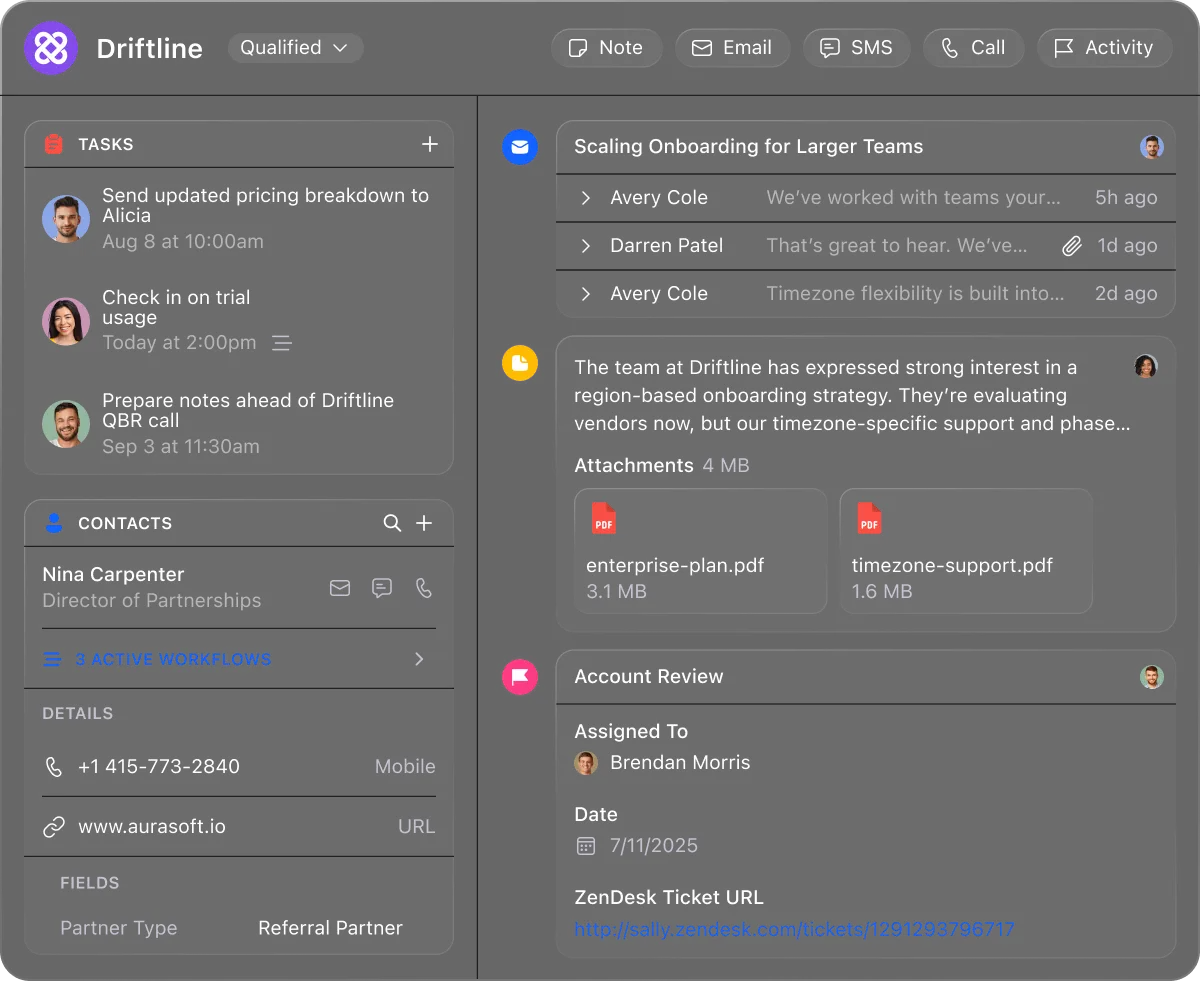Open the ZenDesk ticket URL link

[x=794, y=929]
